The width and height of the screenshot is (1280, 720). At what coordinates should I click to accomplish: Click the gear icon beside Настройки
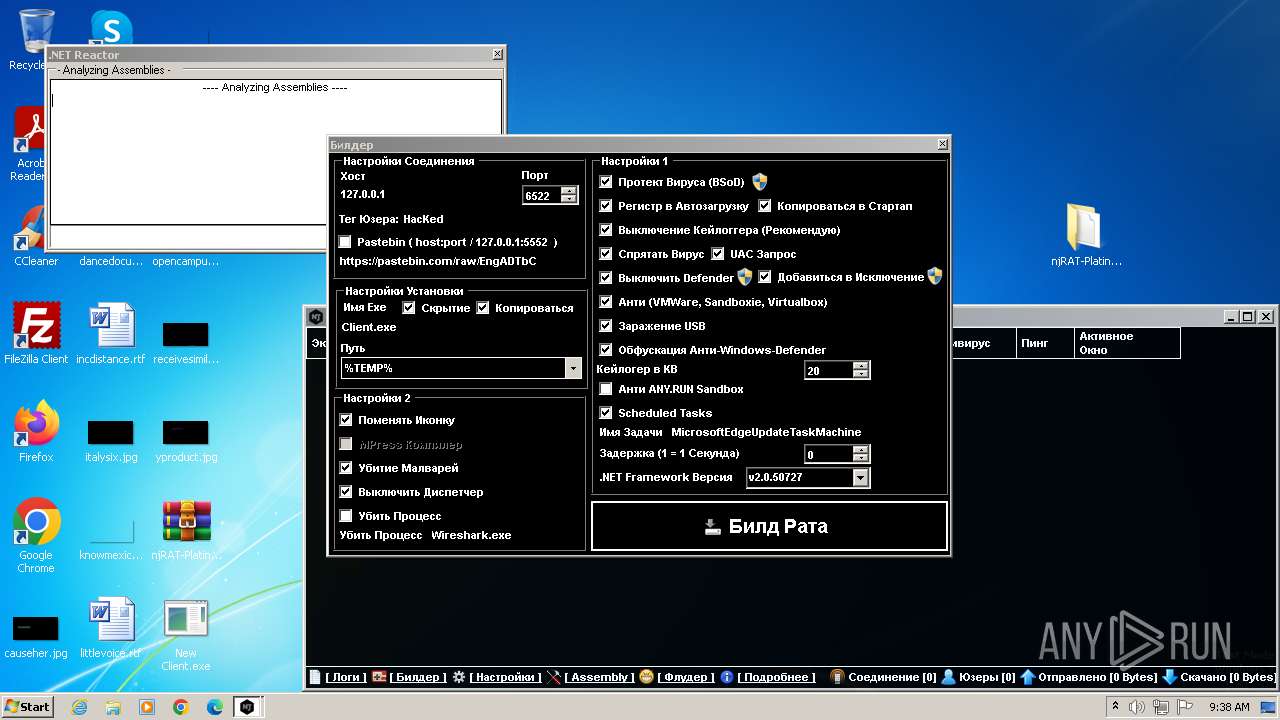tap(459, 677)
